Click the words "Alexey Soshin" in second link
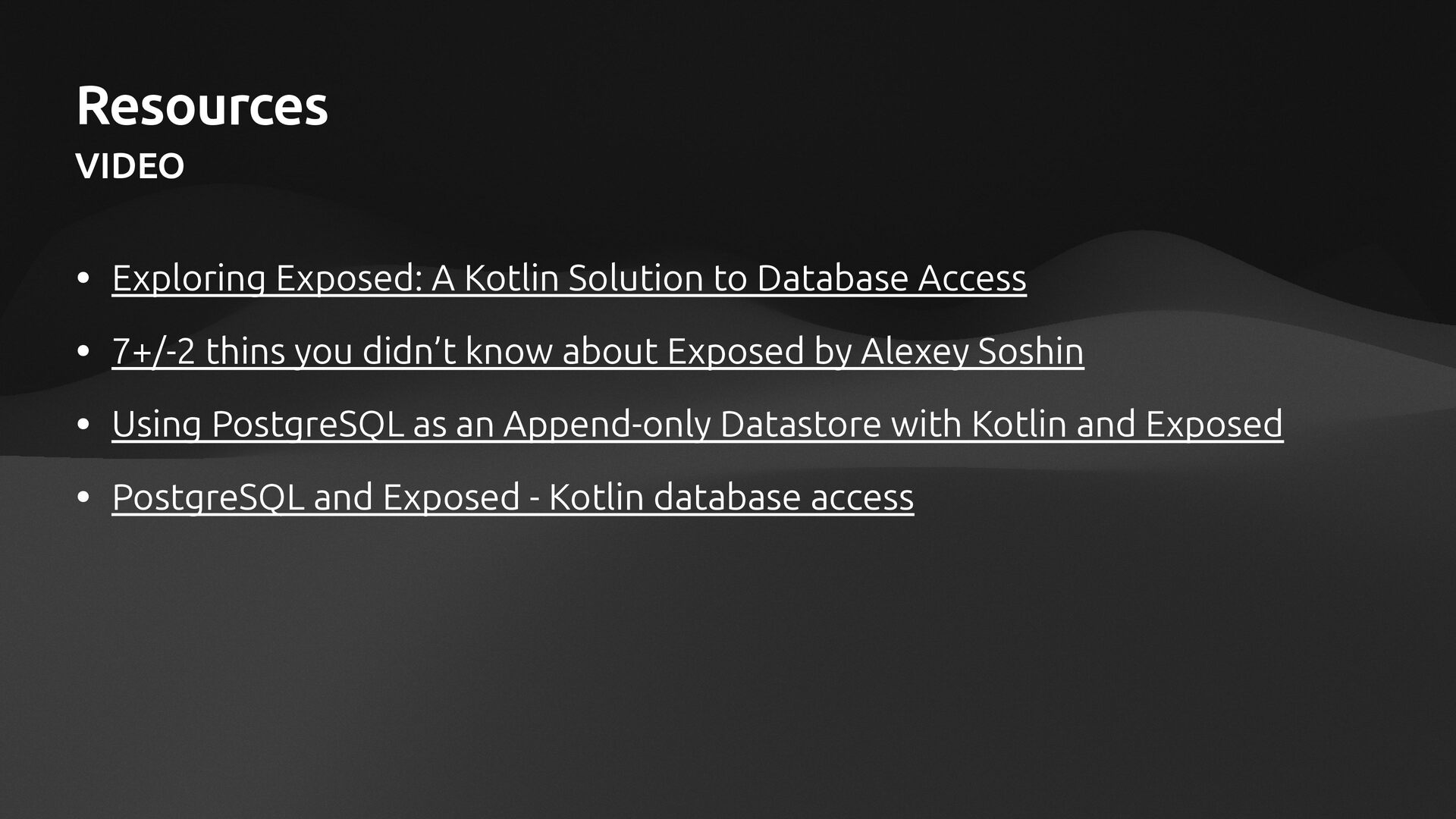This screenshot has width=1456, height=819. tap(972, 350)
